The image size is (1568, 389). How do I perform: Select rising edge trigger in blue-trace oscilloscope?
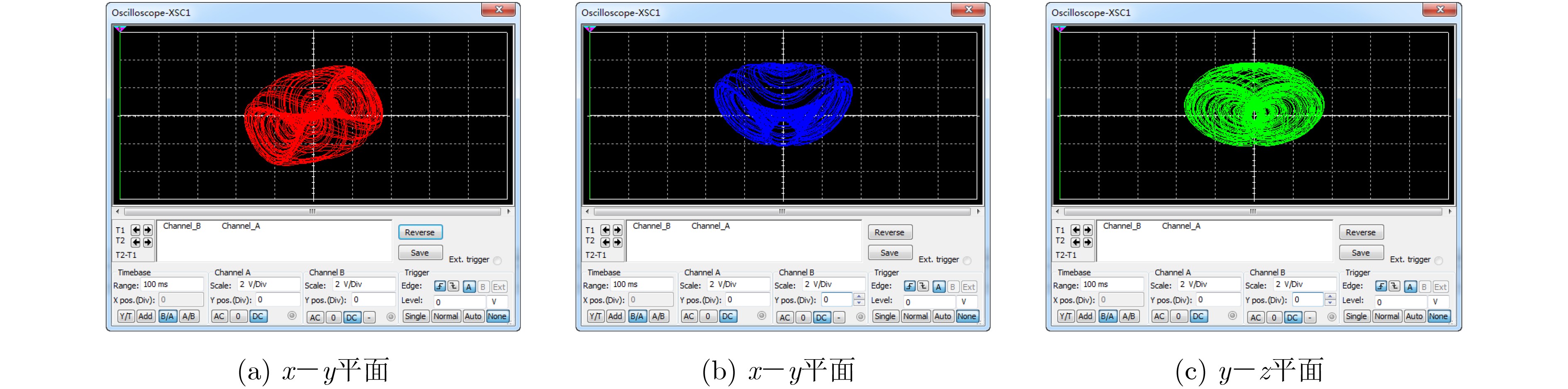point(910,287)
